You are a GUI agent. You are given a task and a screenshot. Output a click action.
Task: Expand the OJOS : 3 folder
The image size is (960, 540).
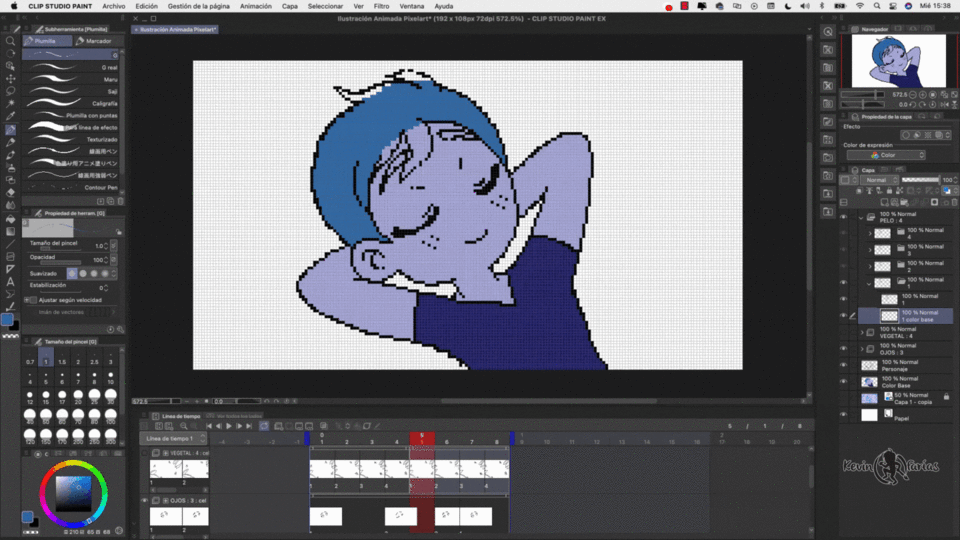tap(862, 349)
